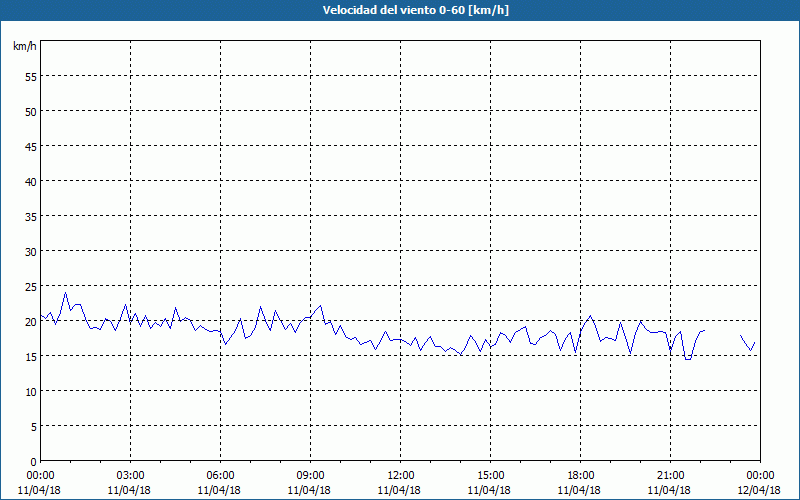Click the 40 y-axis tick label

pos(31,184)
